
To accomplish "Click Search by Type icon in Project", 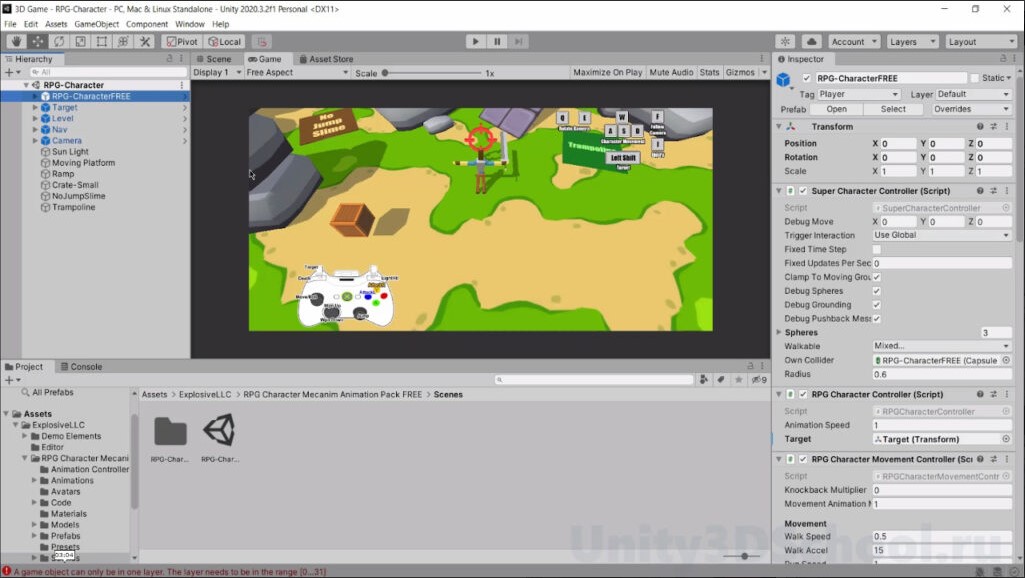I will pos(703,379).
